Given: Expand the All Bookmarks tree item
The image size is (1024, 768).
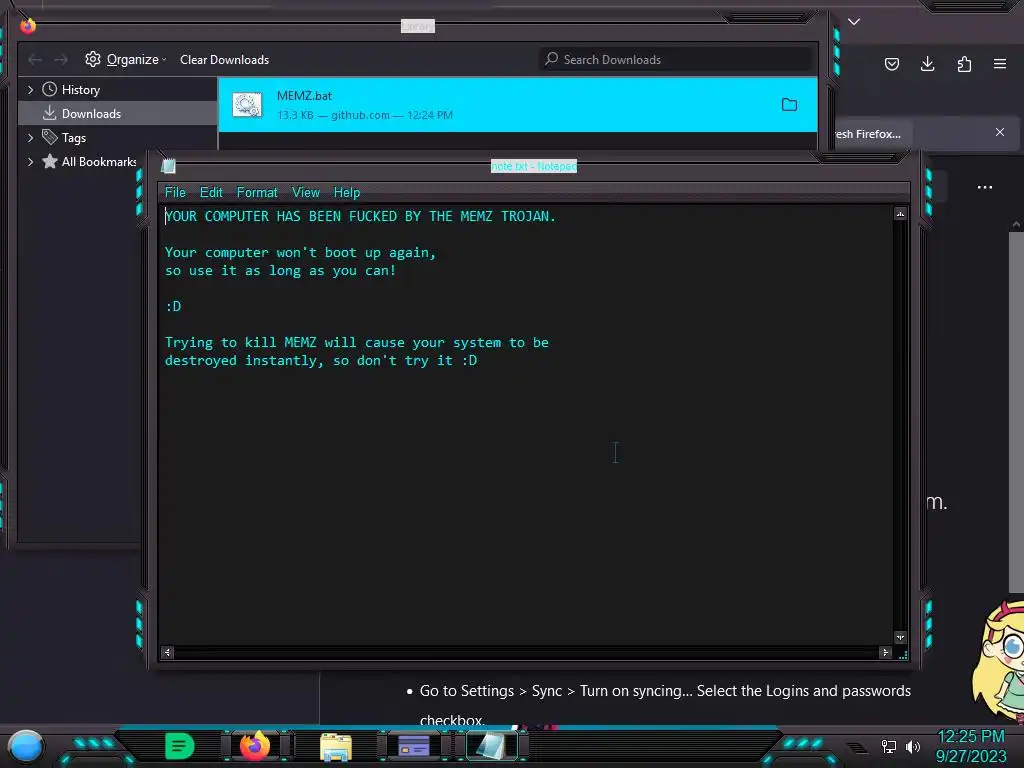Looking at the screenshot, I should click(x=30, y=161).
